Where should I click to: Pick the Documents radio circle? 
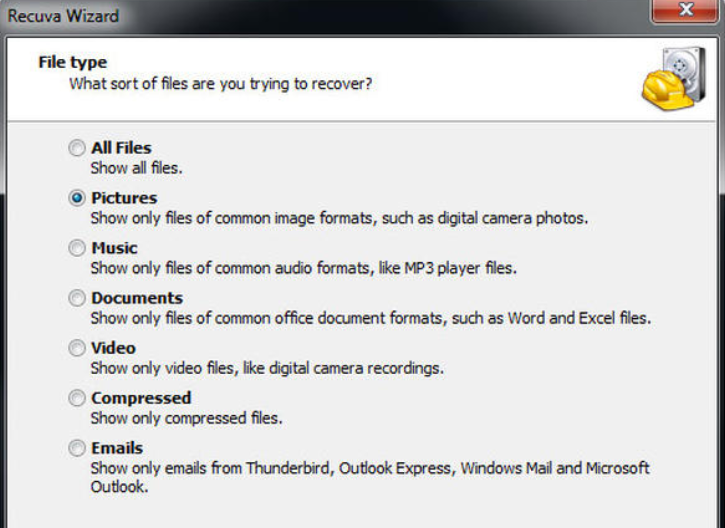(77, 298)
